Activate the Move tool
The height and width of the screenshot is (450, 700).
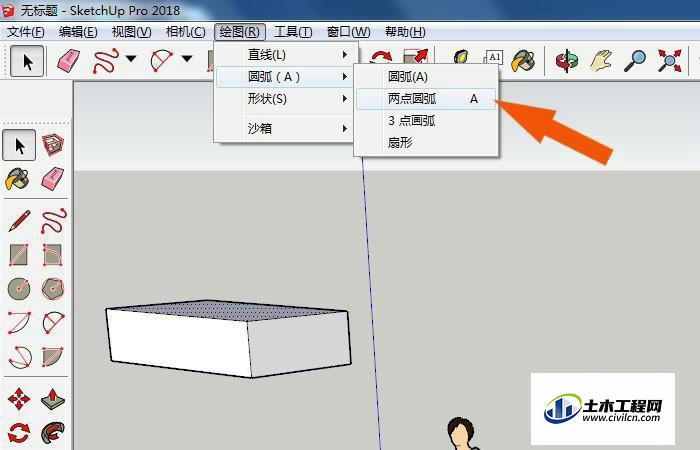(19, 399)
